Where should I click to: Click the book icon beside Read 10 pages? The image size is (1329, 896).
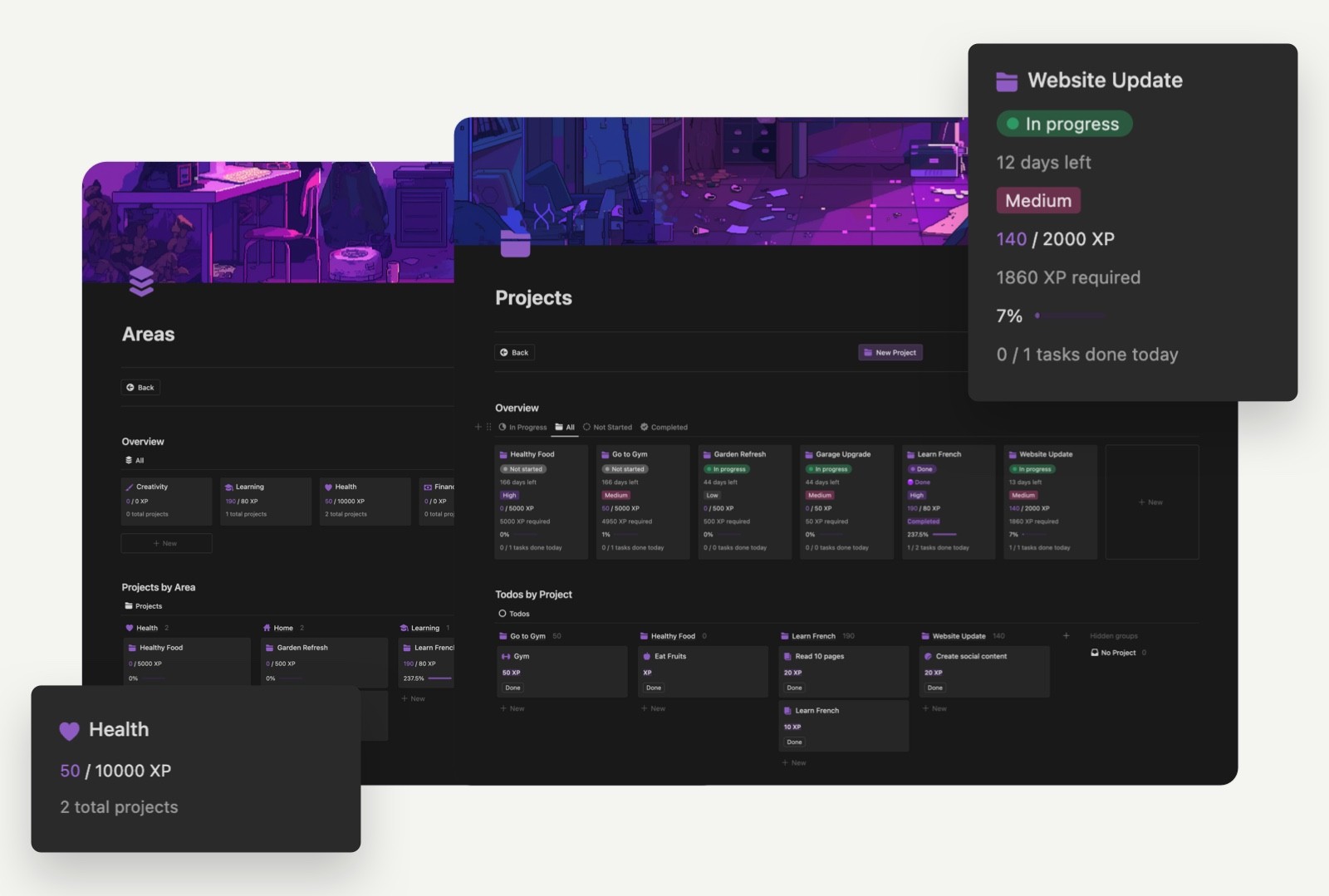[788, 656]
